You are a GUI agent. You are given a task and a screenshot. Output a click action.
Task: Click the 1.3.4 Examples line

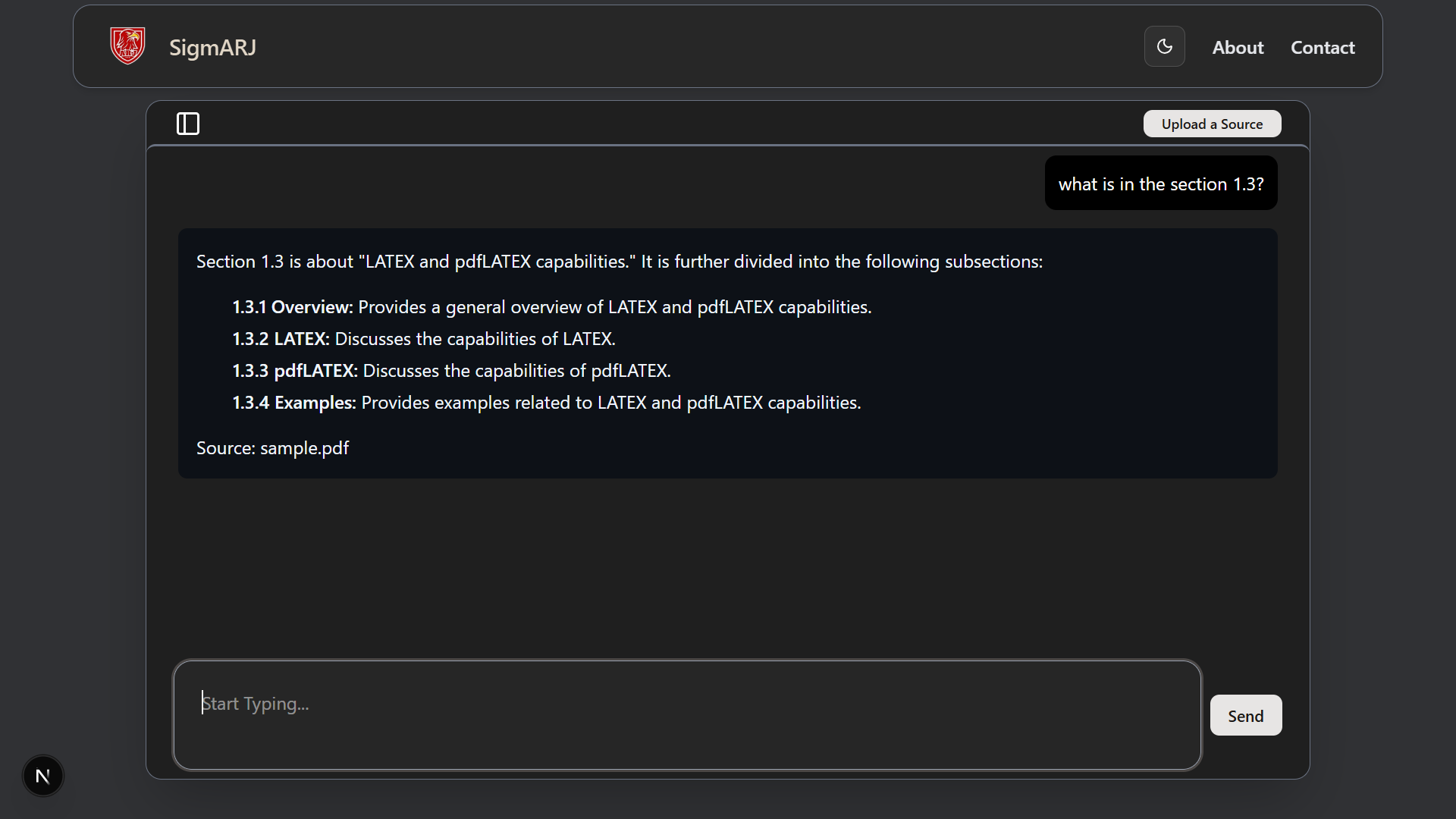click(547, 403)
